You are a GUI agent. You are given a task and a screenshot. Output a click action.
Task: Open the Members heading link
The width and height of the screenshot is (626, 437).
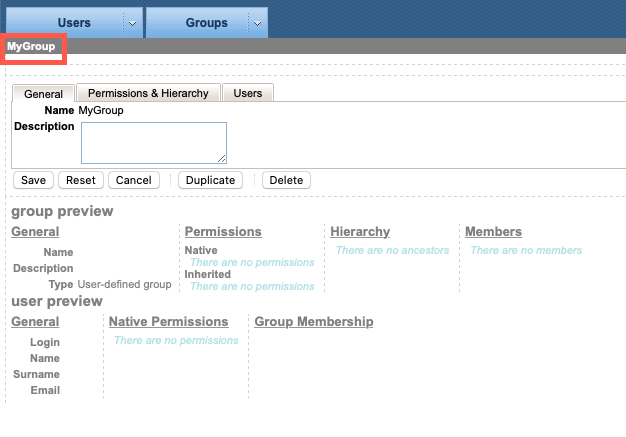493,231
